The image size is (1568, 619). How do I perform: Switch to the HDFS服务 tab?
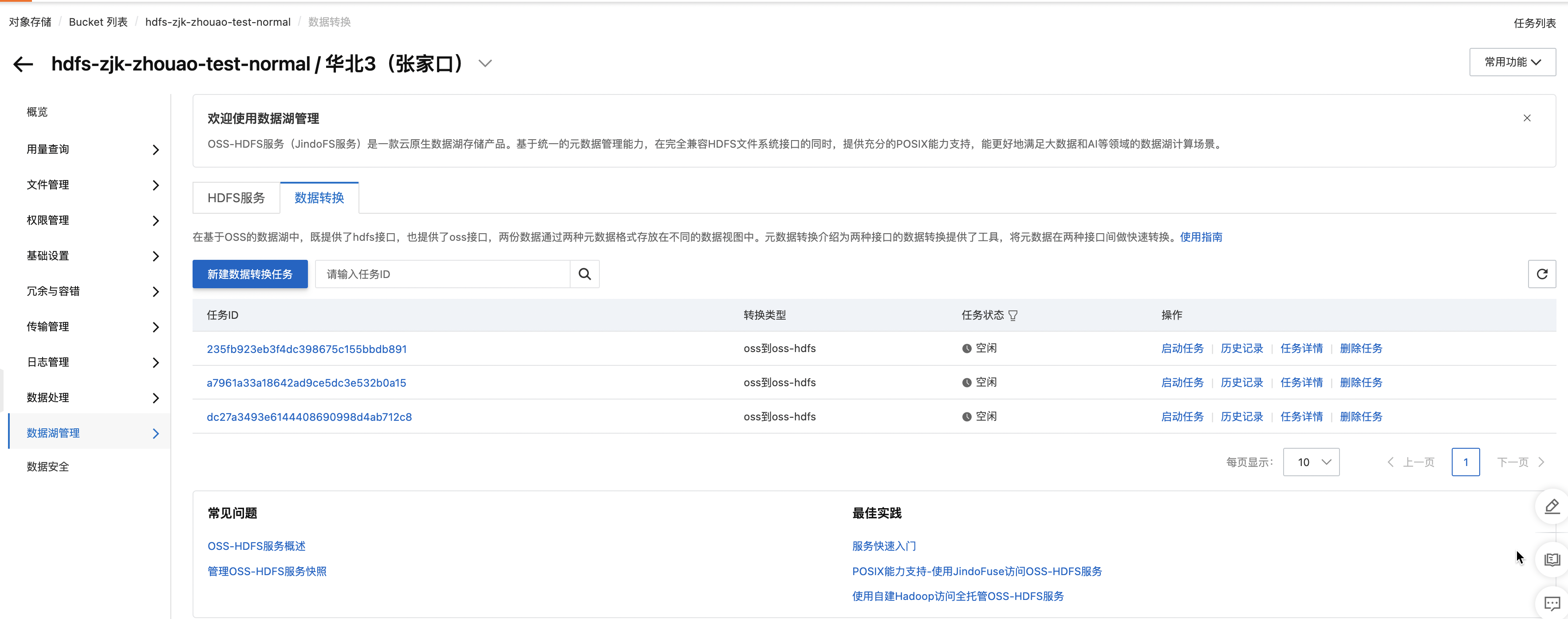[x=236, y=198]
